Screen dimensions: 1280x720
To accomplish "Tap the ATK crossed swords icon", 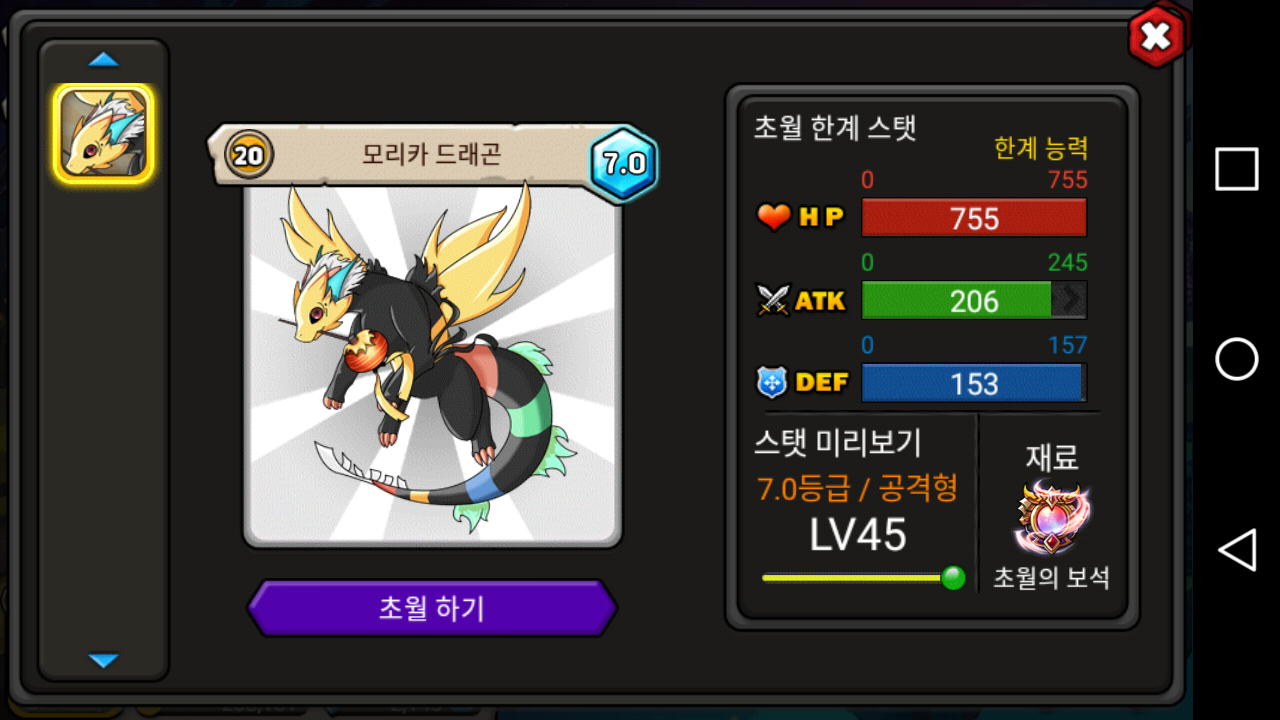I will click(x=773, y=300).
